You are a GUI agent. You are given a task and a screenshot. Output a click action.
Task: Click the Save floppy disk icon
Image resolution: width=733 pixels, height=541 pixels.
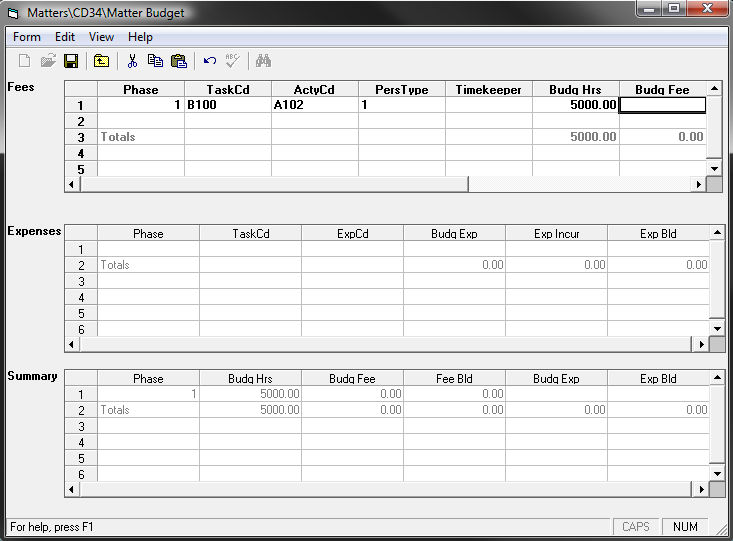[71, 61]
